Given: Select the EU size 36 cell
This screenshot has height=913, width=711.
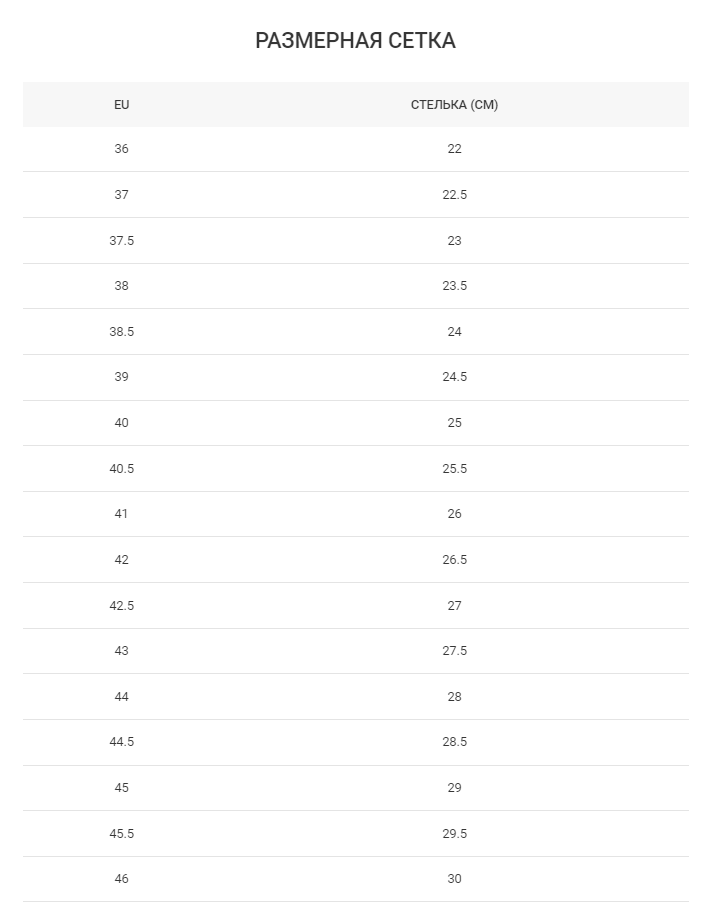Looking at the screenshot, I should point(121,149).
